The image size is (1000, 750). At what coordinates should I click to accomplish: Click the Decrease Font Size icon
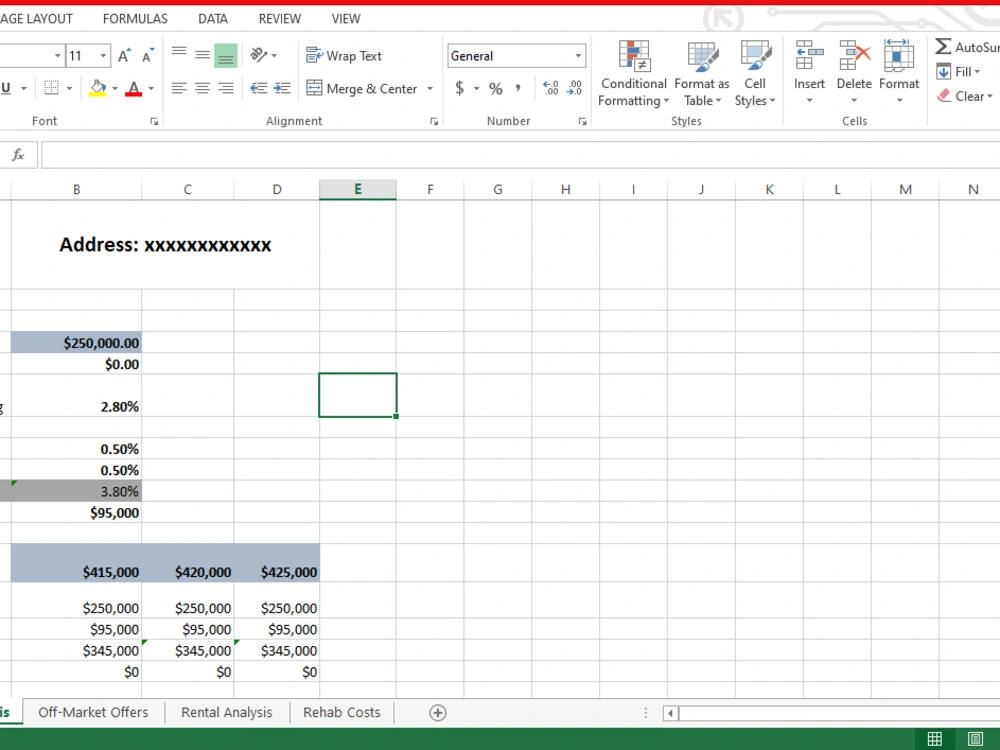(x=148, y=56)
